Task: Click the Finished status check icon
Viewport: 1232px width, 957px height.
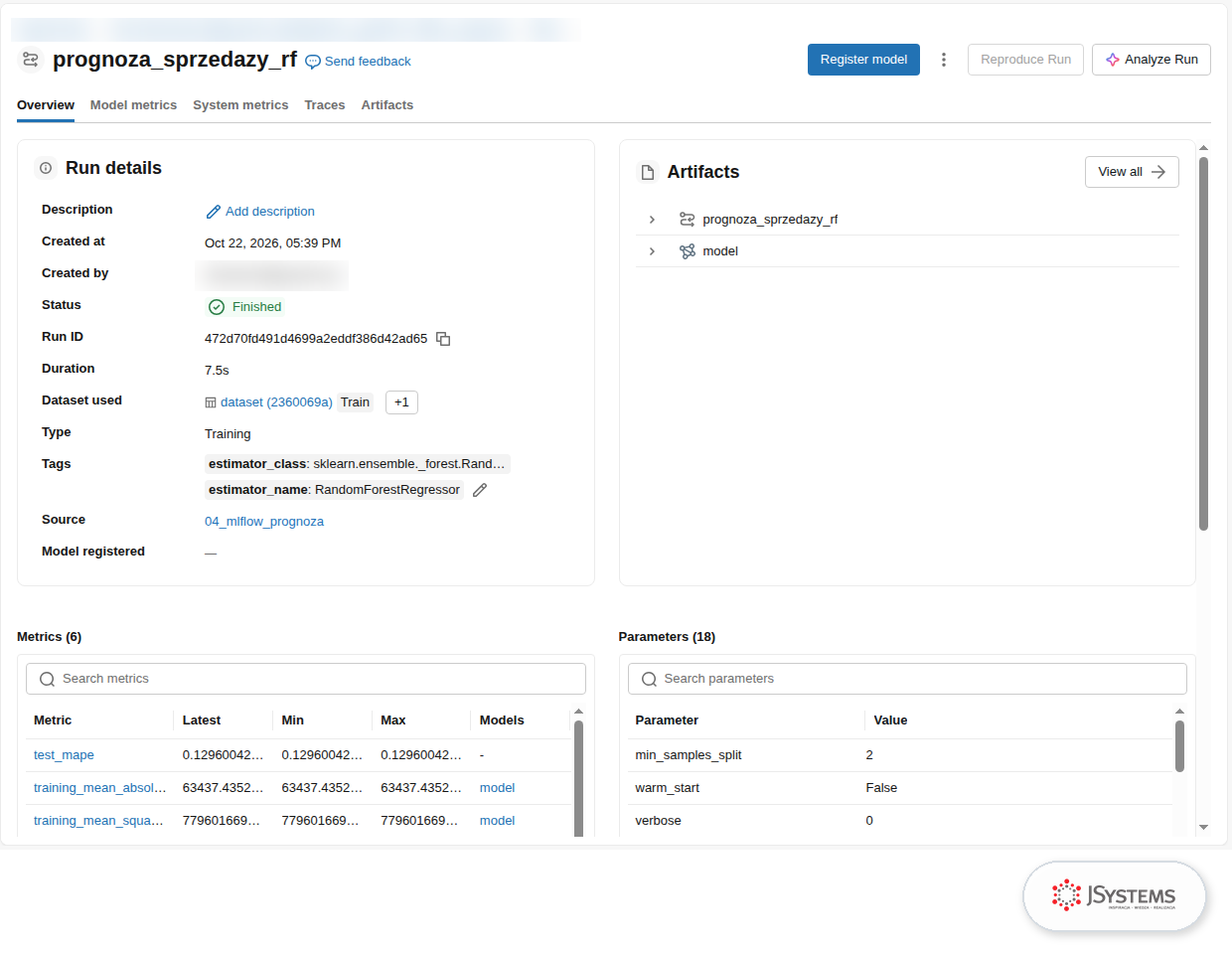Action: click(217, 307)
